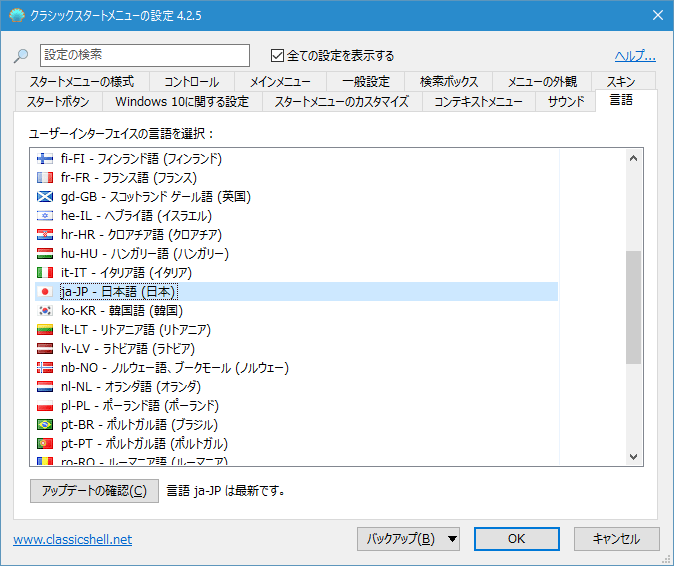Screen dimensions: 674x566
Task: Select lt-LT - リトアニア語 row text
Action: tap(136, 330)
